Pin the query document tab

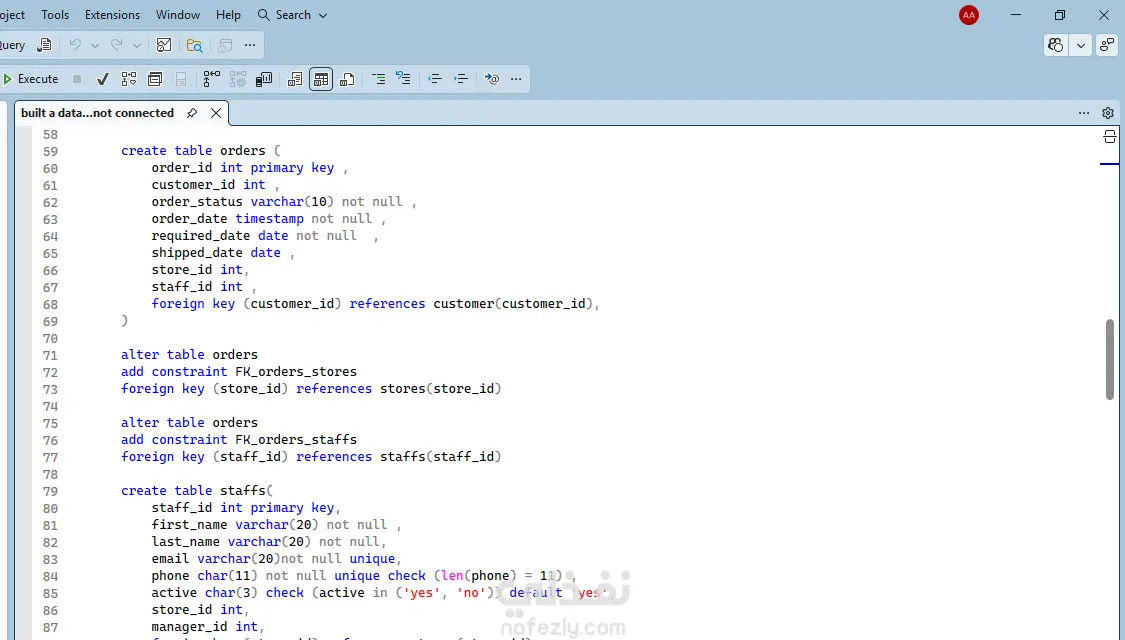pyautogui.click(x=192, y=113)
